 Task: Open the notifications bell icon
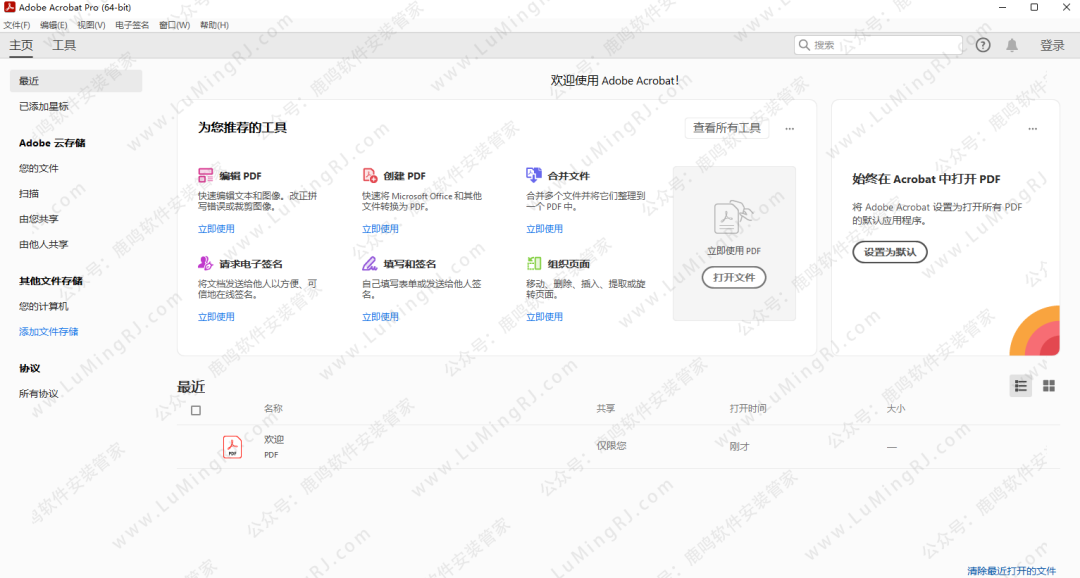click(x=1012, y=45)
